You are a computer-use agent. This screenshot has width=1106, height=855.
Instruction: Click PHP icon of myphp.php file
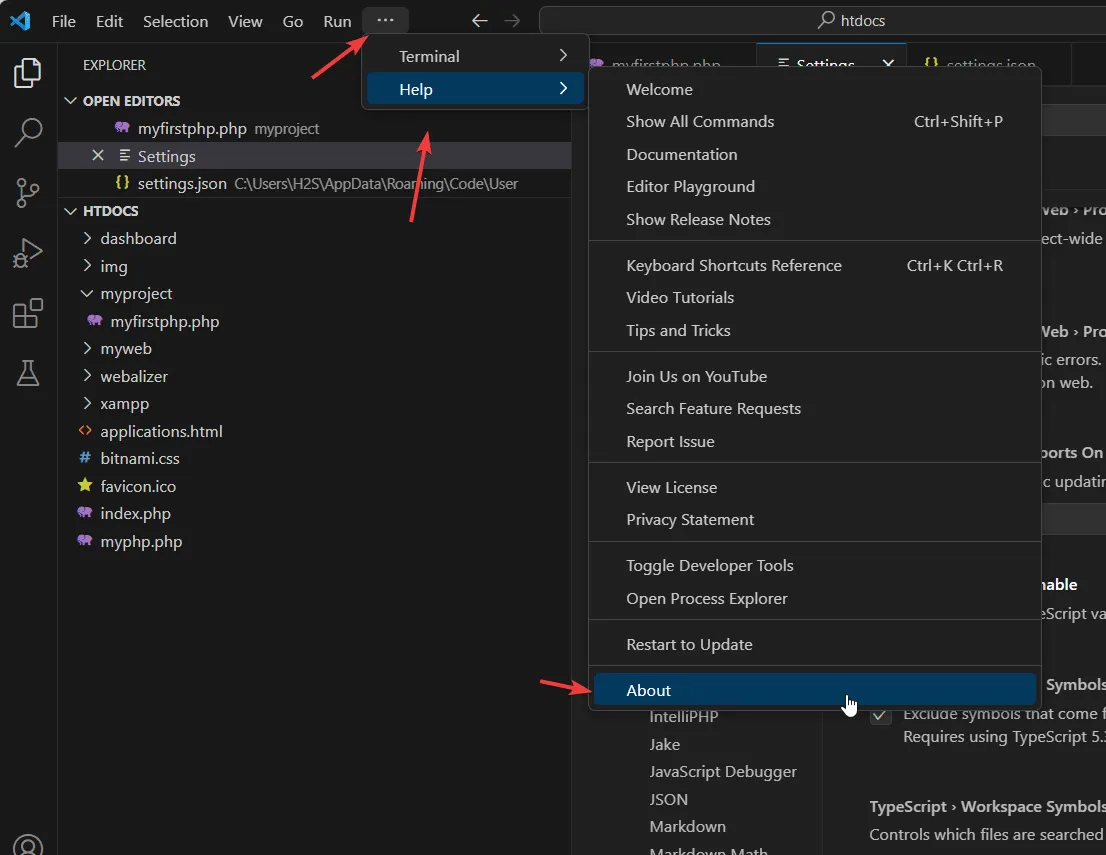[85, 540]
